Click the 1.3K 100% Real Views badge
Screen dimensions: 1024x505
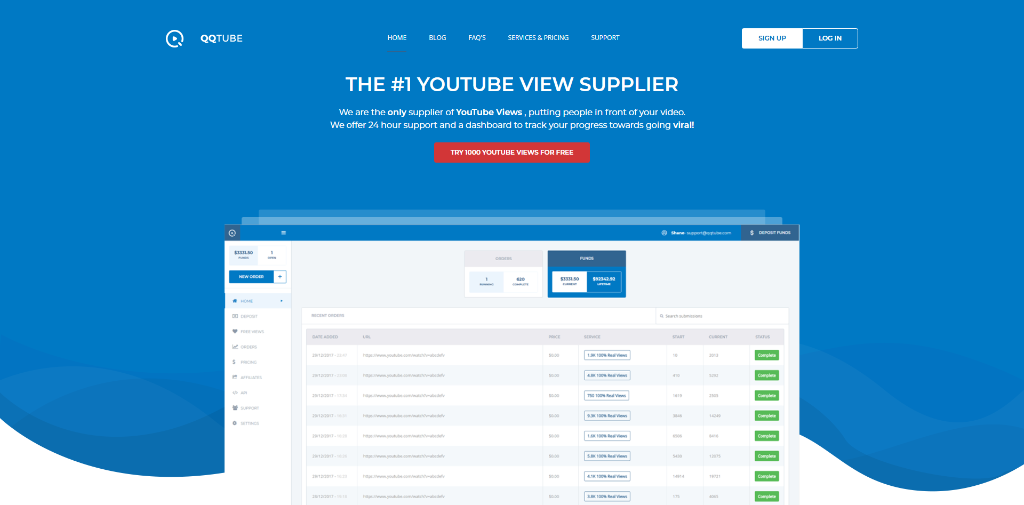[x=607, y=355]
